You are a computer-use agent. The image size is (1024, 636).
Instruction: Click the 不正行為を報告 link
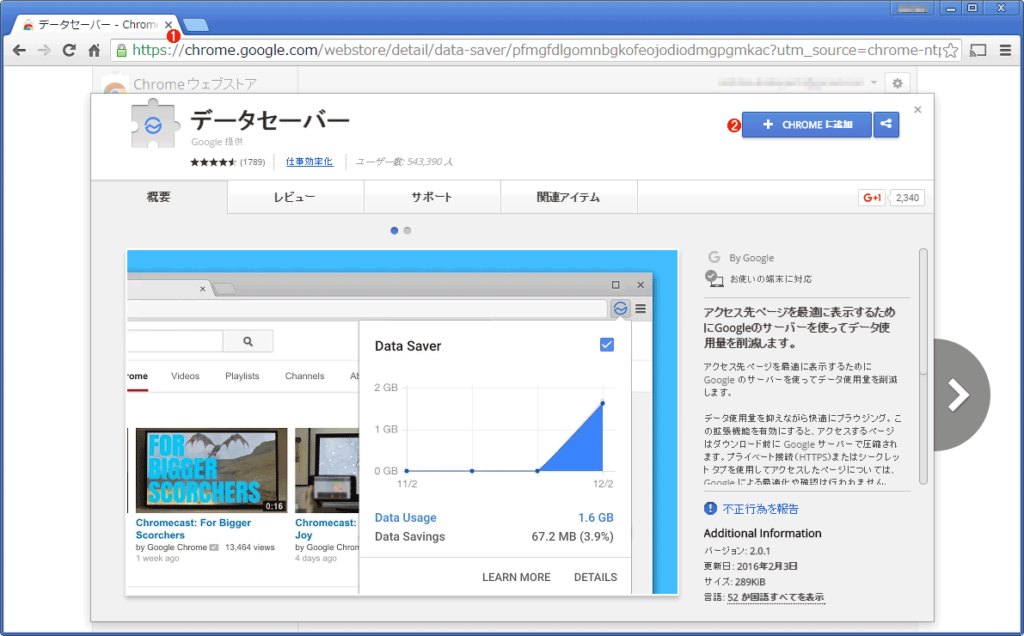click(761, 509)
